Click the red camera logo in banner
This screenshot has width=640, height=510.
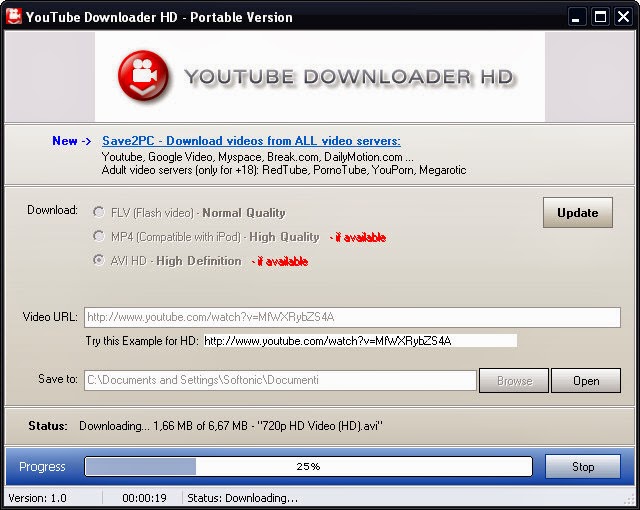click(x=143, y=76)
